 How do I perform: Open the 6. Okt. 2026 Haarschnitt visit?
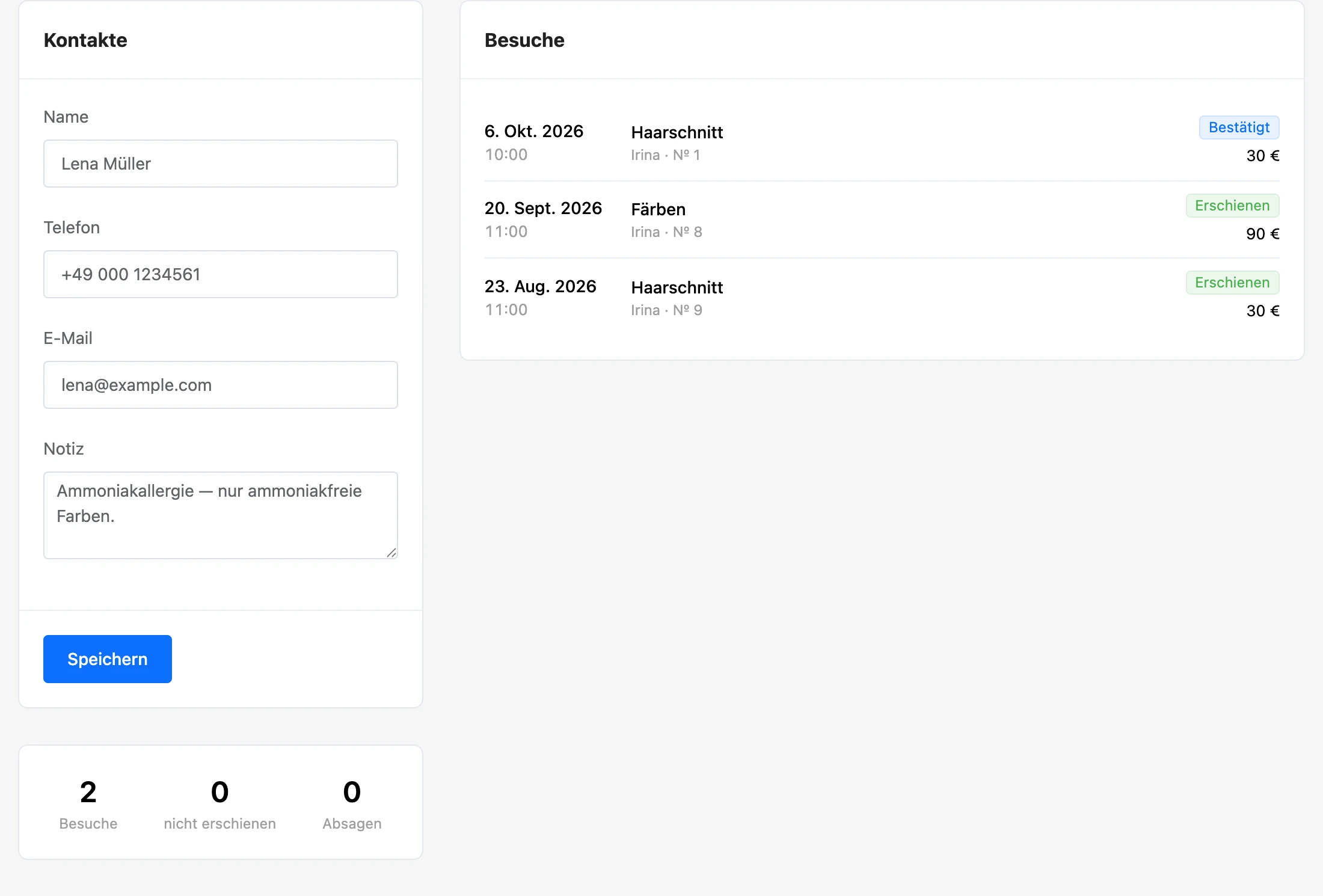point(882,143)
